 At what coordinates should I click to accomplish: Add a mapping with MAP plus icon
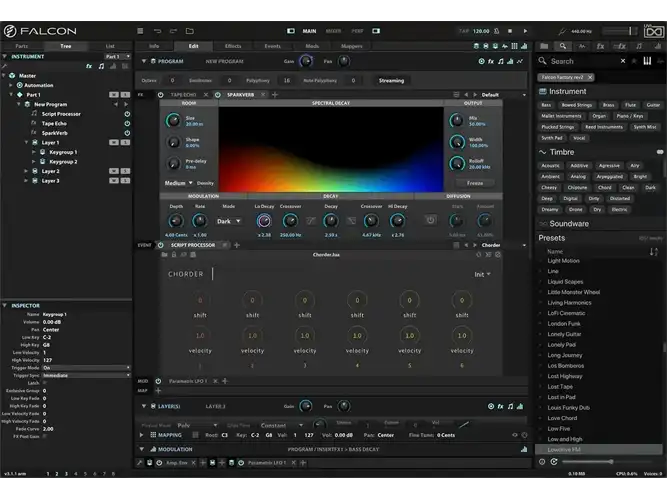158,391
